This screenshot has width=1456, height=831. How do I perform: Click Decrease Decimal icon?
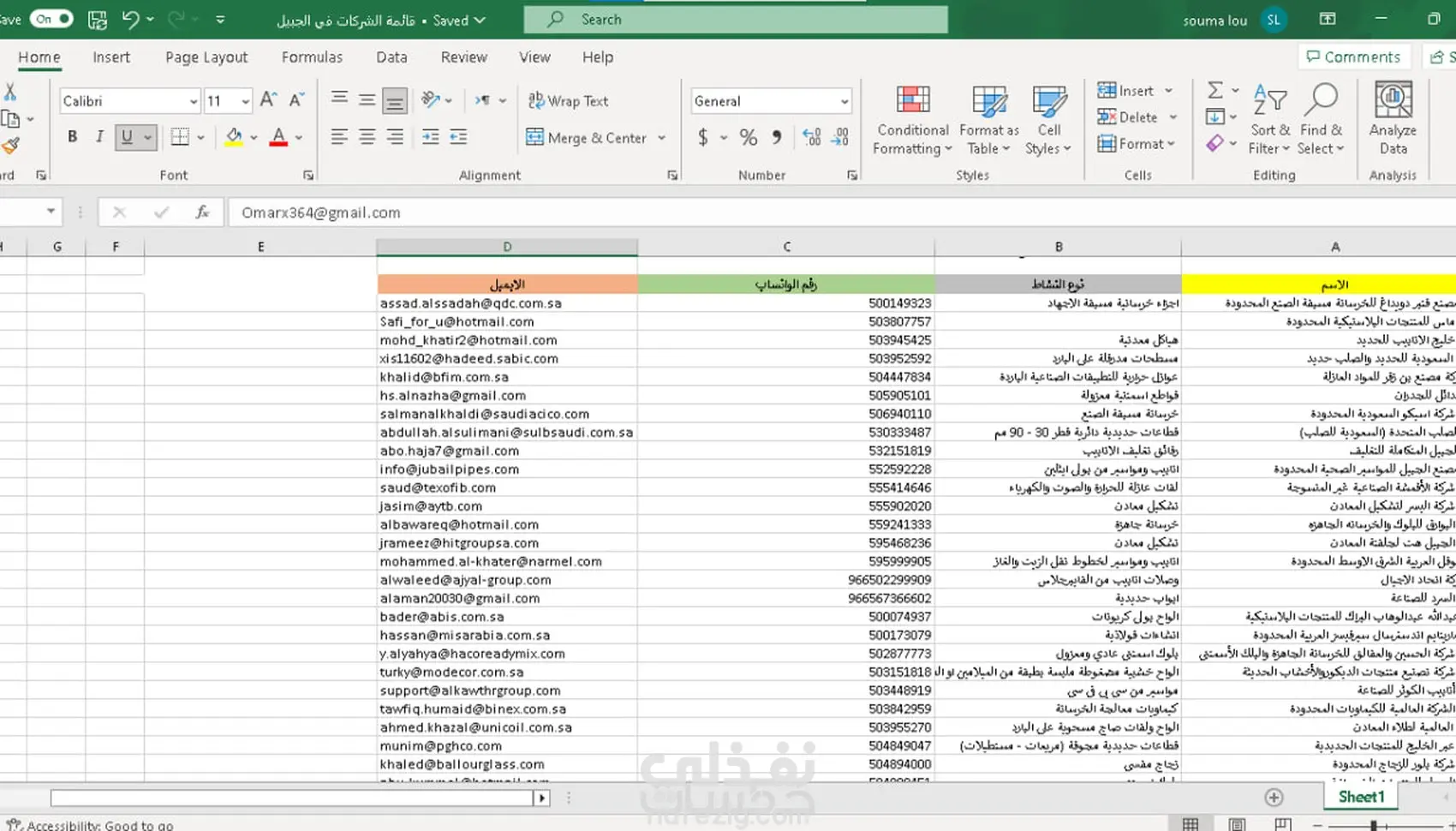(840, 137)
